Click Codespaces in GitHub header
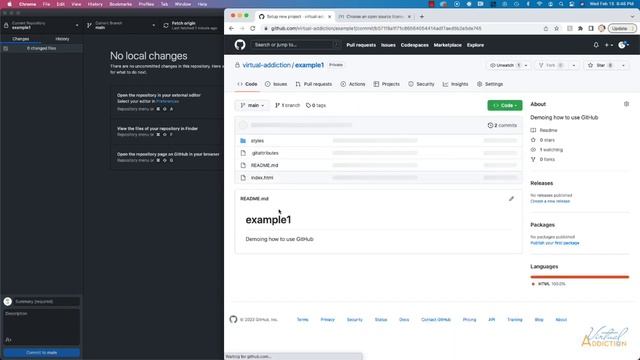640x360 pixels. [x=414, y=45]
